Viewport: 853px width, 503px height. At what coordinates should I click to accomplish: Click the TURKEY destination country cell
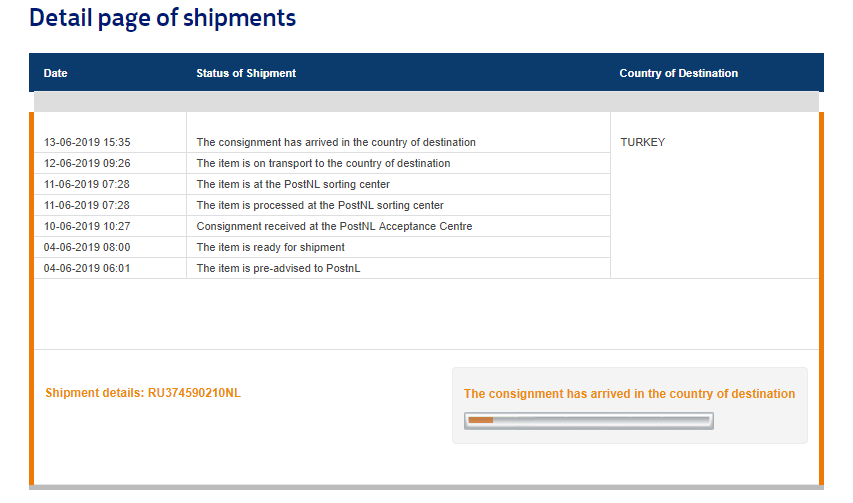[642, 142]
